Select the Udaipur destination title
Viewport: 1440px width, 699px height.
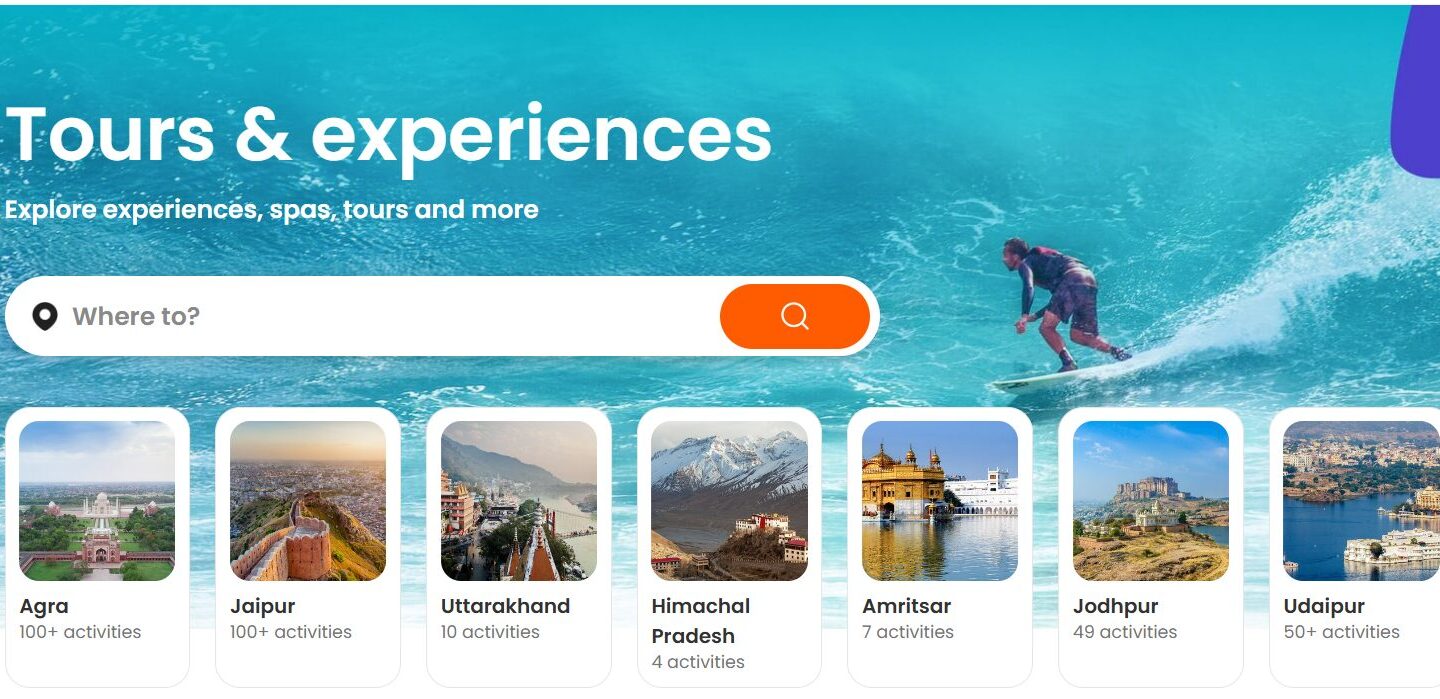pyautogui.click(x=1324, y=607)
